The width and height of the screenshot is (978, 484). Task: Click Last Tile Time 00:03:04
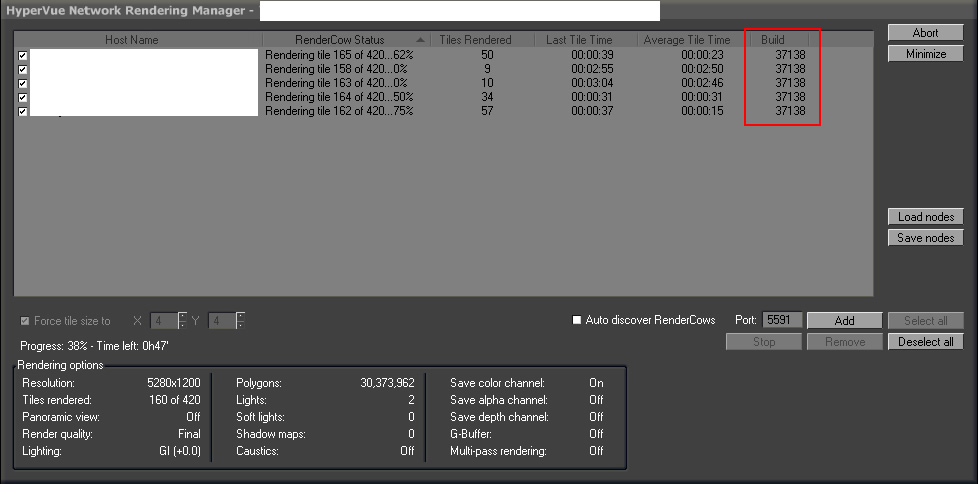coord(592,83)
